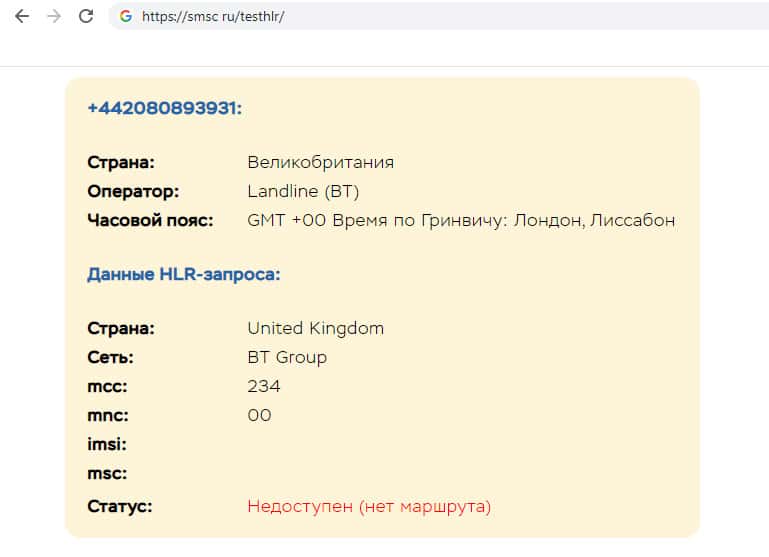Click the browser back arrow

22,16
